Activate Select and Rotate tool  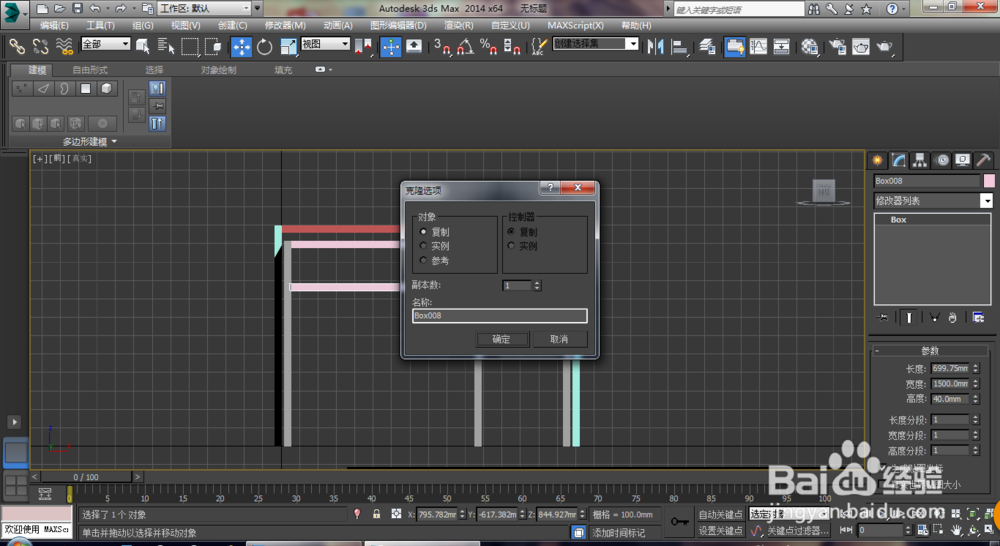point(264,47)
